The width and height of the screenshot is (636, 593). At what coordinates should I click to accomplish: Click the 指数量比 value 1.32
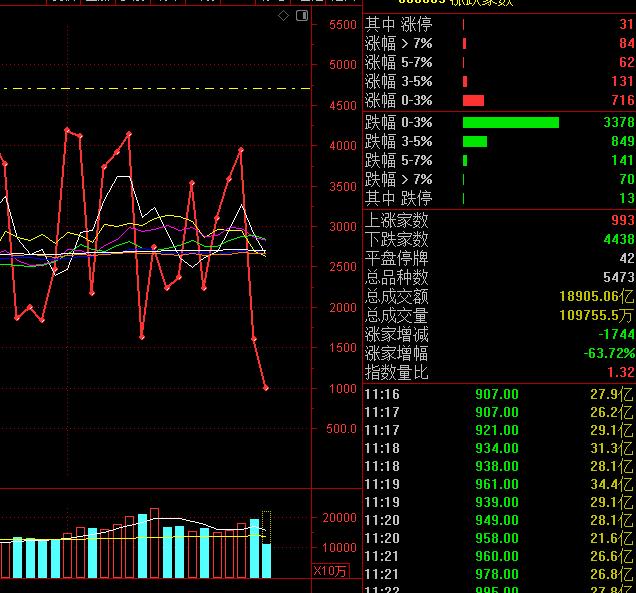point(621,372)
